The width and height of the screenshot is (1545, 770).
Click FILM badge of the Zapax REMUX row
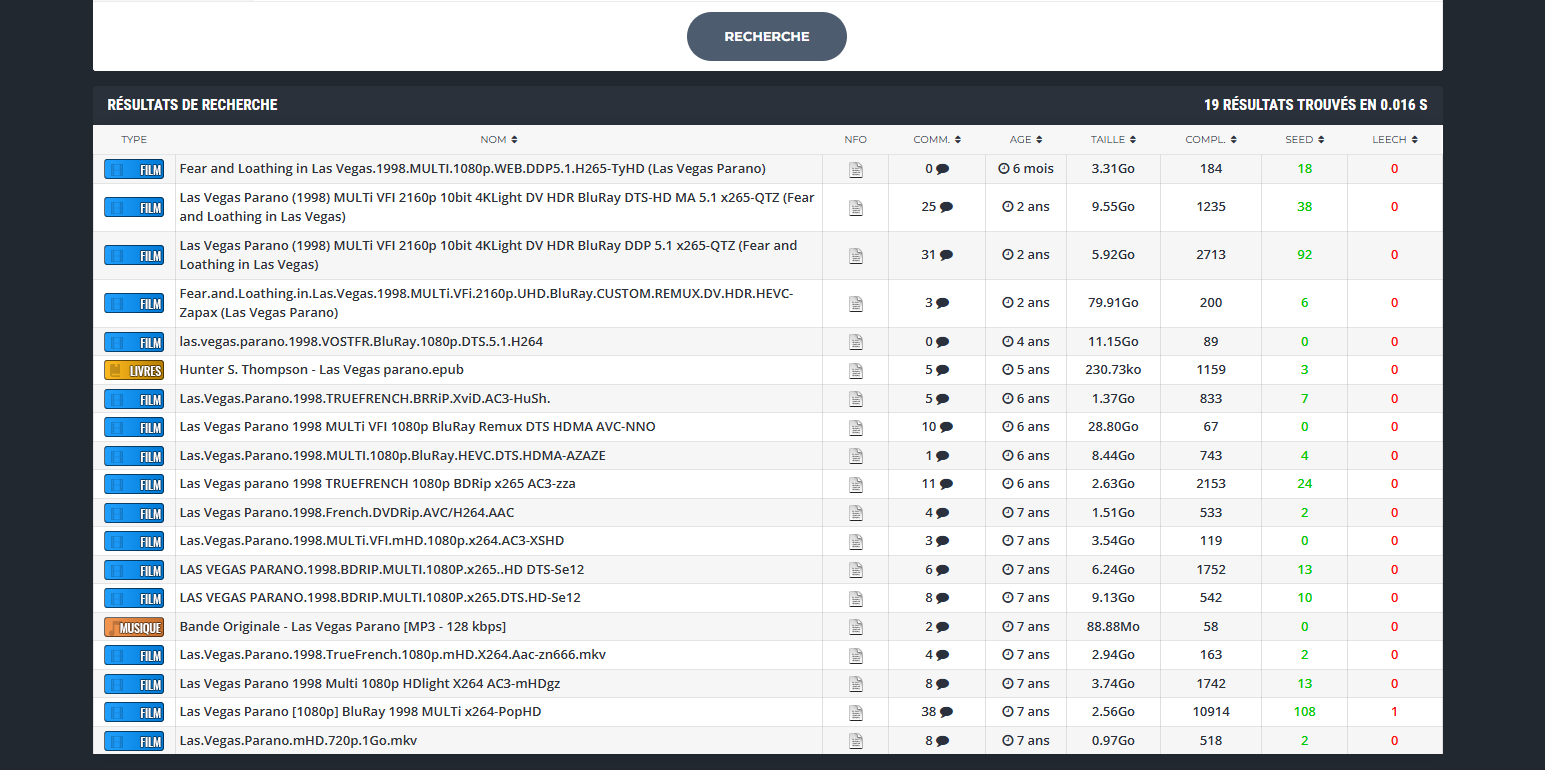pyautogui.click(x=134, y=303)
